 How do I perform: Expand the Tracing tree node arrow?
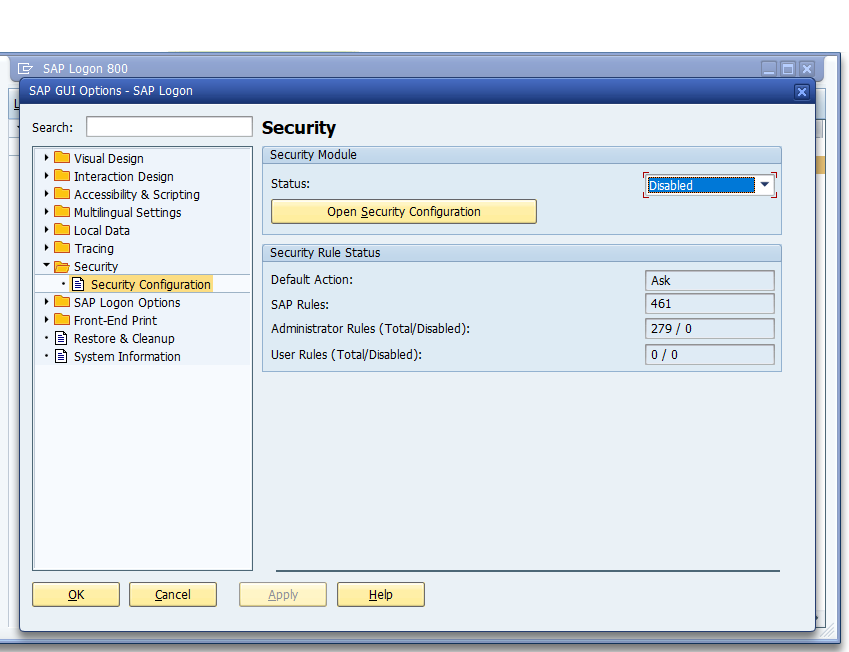[x=46, y=248]
